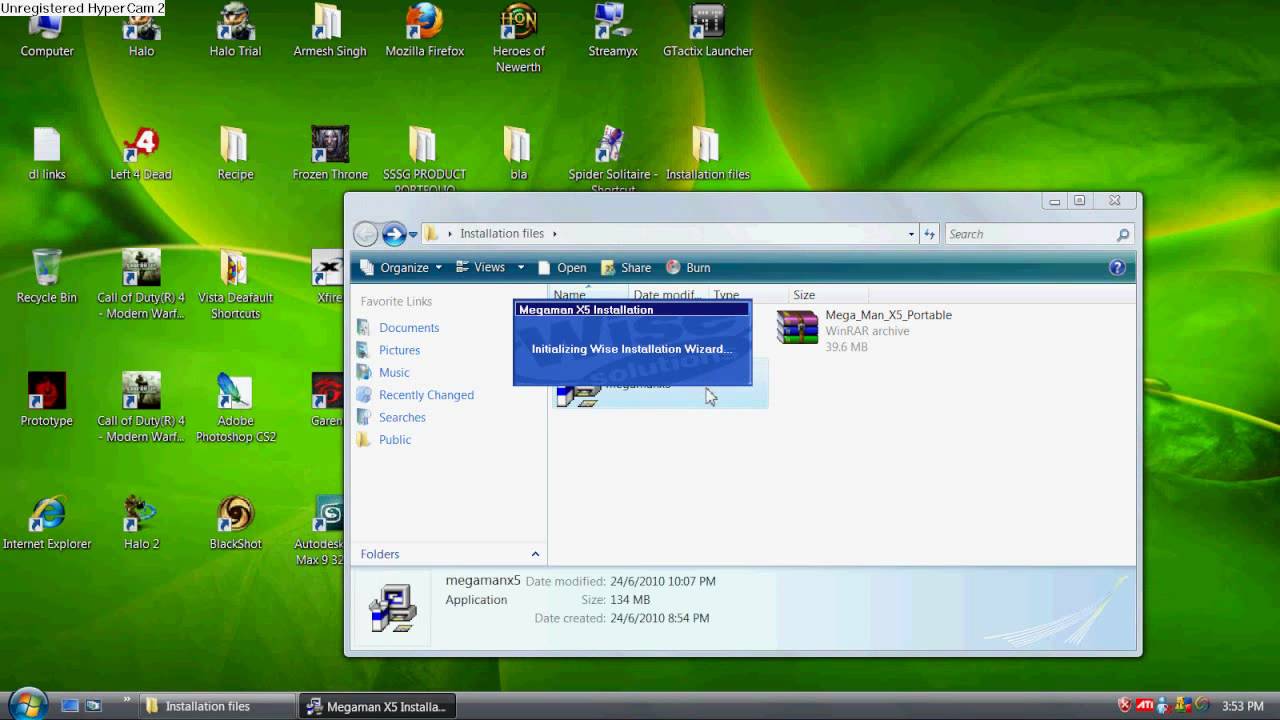
Task: Click the taskbar clock showing 3:53 PM
Action: [1243, 706]
